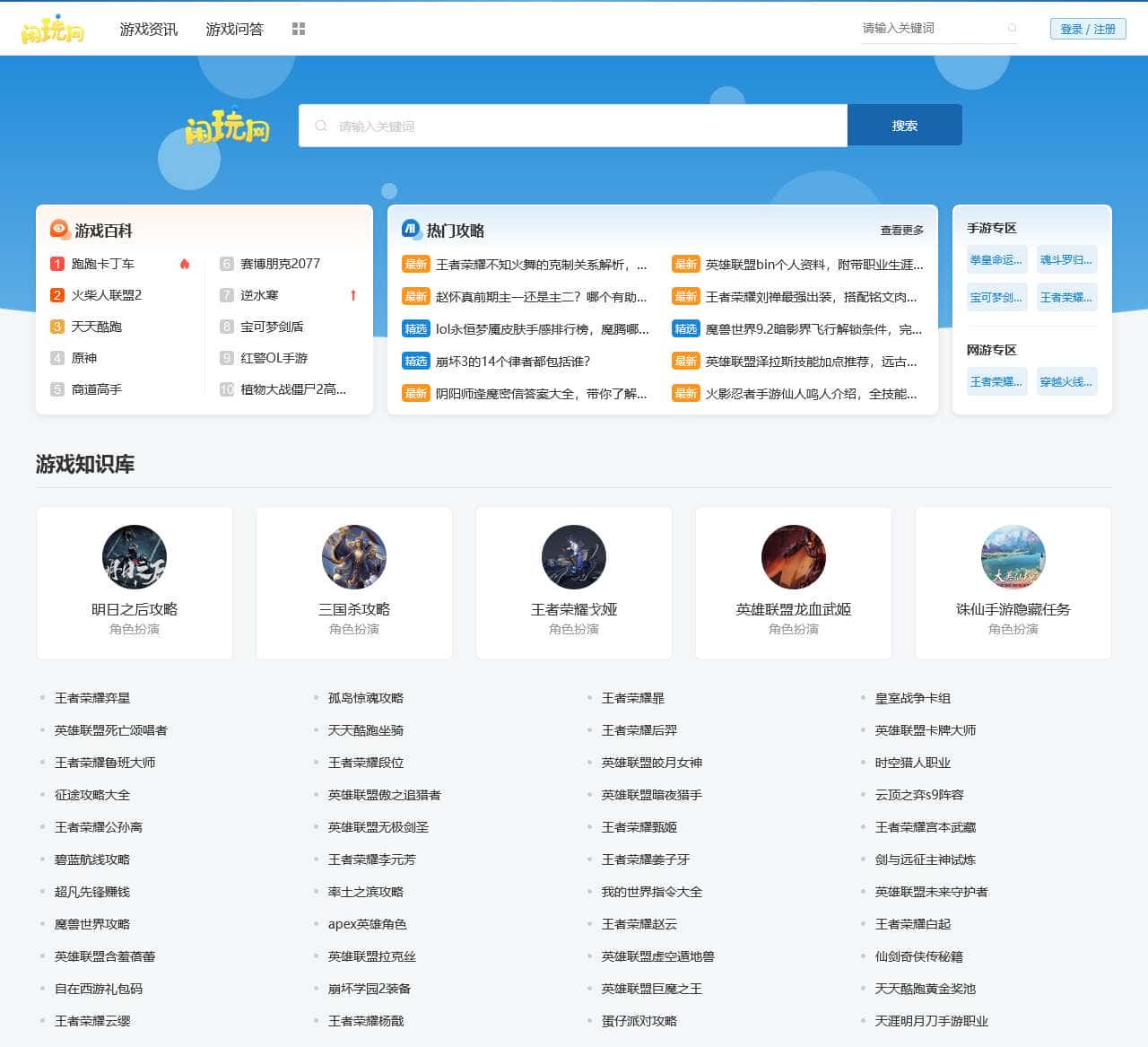1148x1047 pixels.
Task: Open rank 3 entry 天天酷跑
Action: click(97, 327)
